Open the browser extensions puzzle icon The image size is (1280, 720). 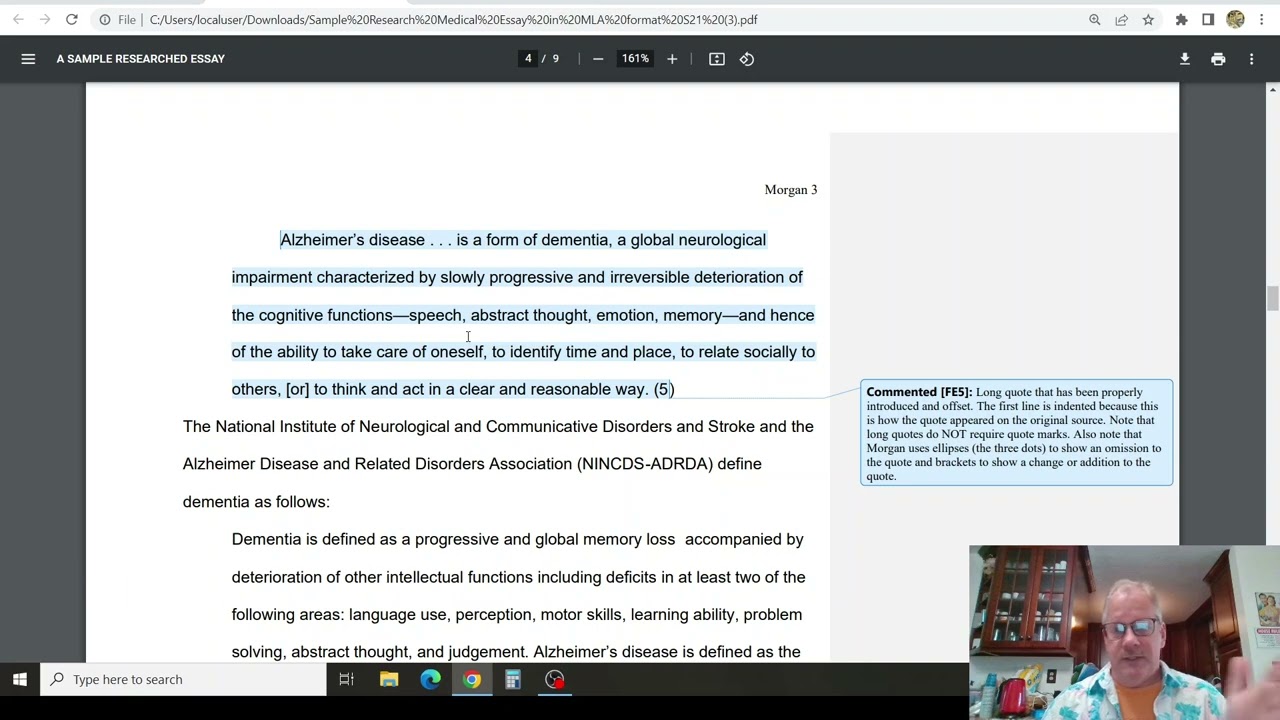click(x=1181, y=19)
